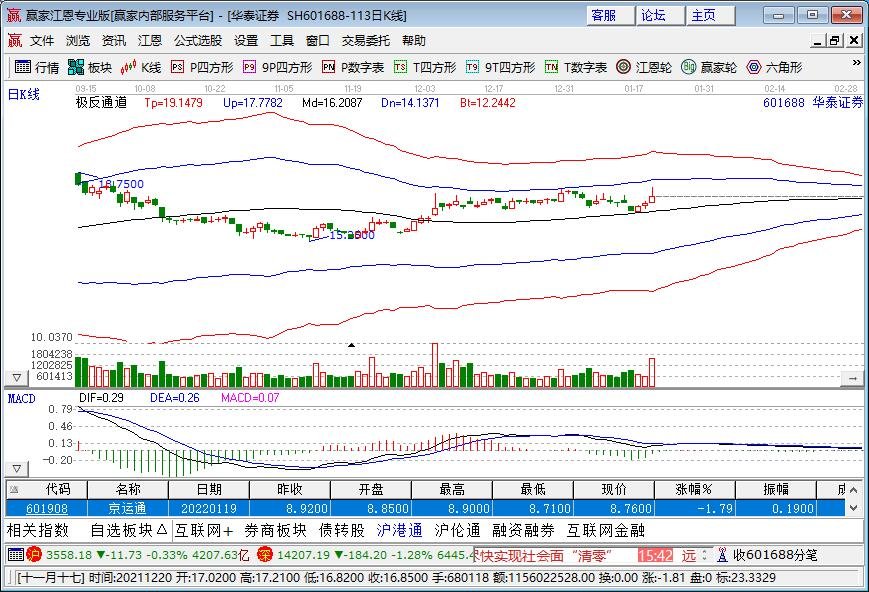The width and height of the screenshot is (869, 592).
Task: Switch to 相关指数 tab
Action: click(x=38, y=530)
